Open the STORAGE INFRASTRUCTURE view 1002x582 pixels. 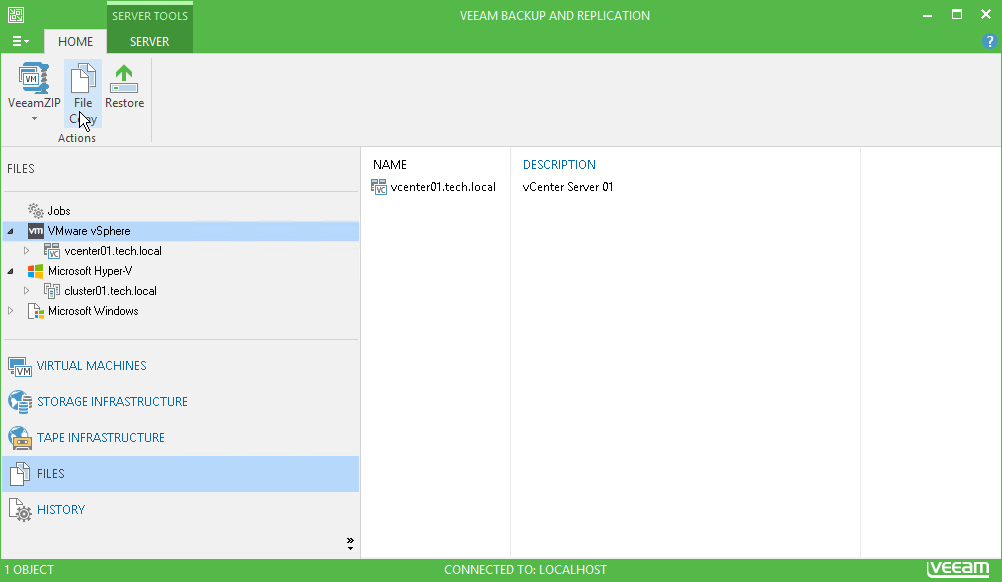pos(112,402)
